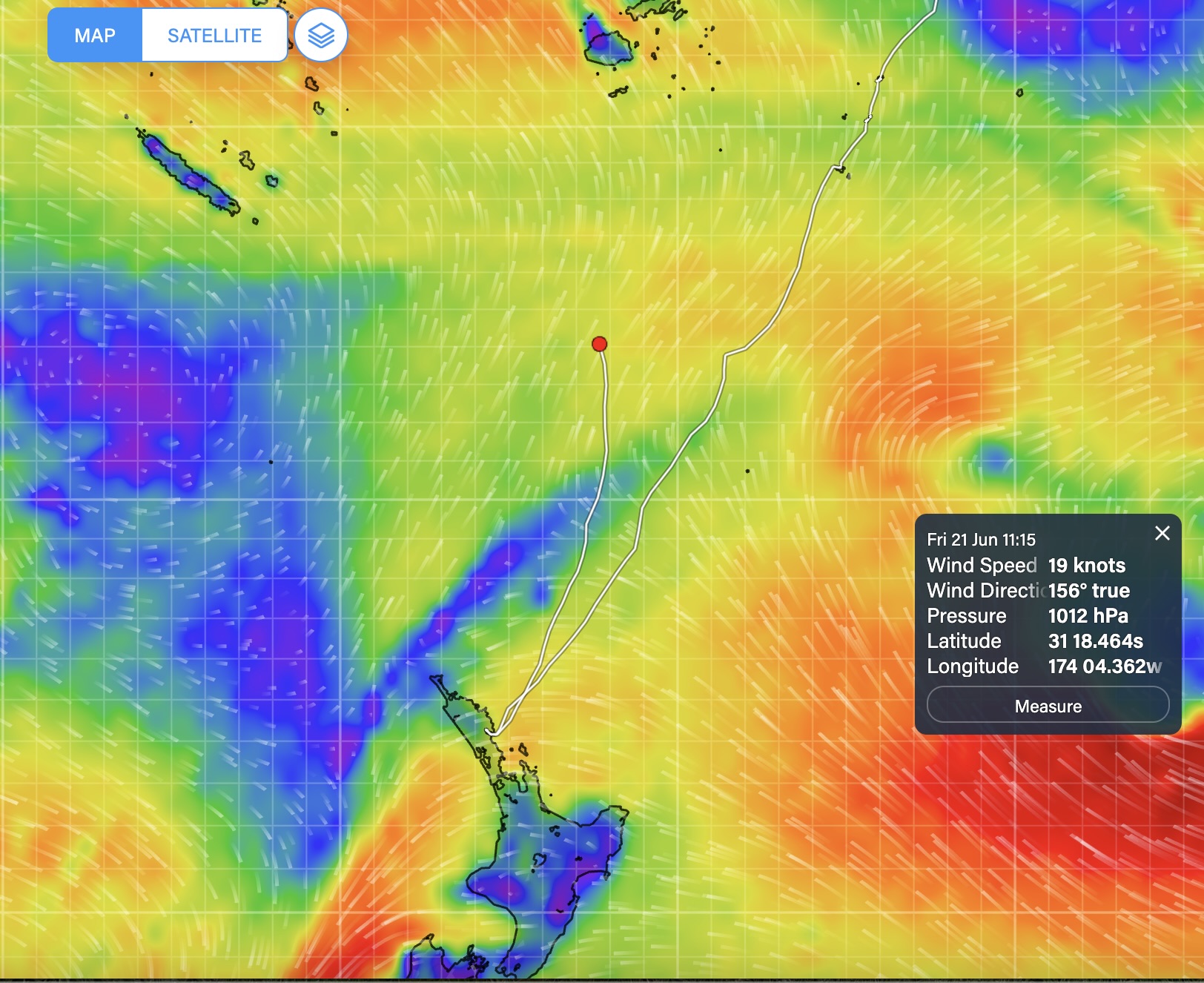This screenshot has width=1204, height=983.
Task: Click the 19 knots wind speed value
Action: [x=1086, y=566]
